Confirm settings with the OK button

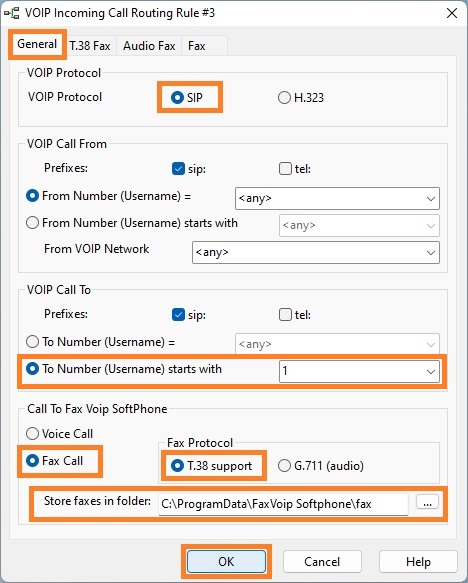(226, 561)
